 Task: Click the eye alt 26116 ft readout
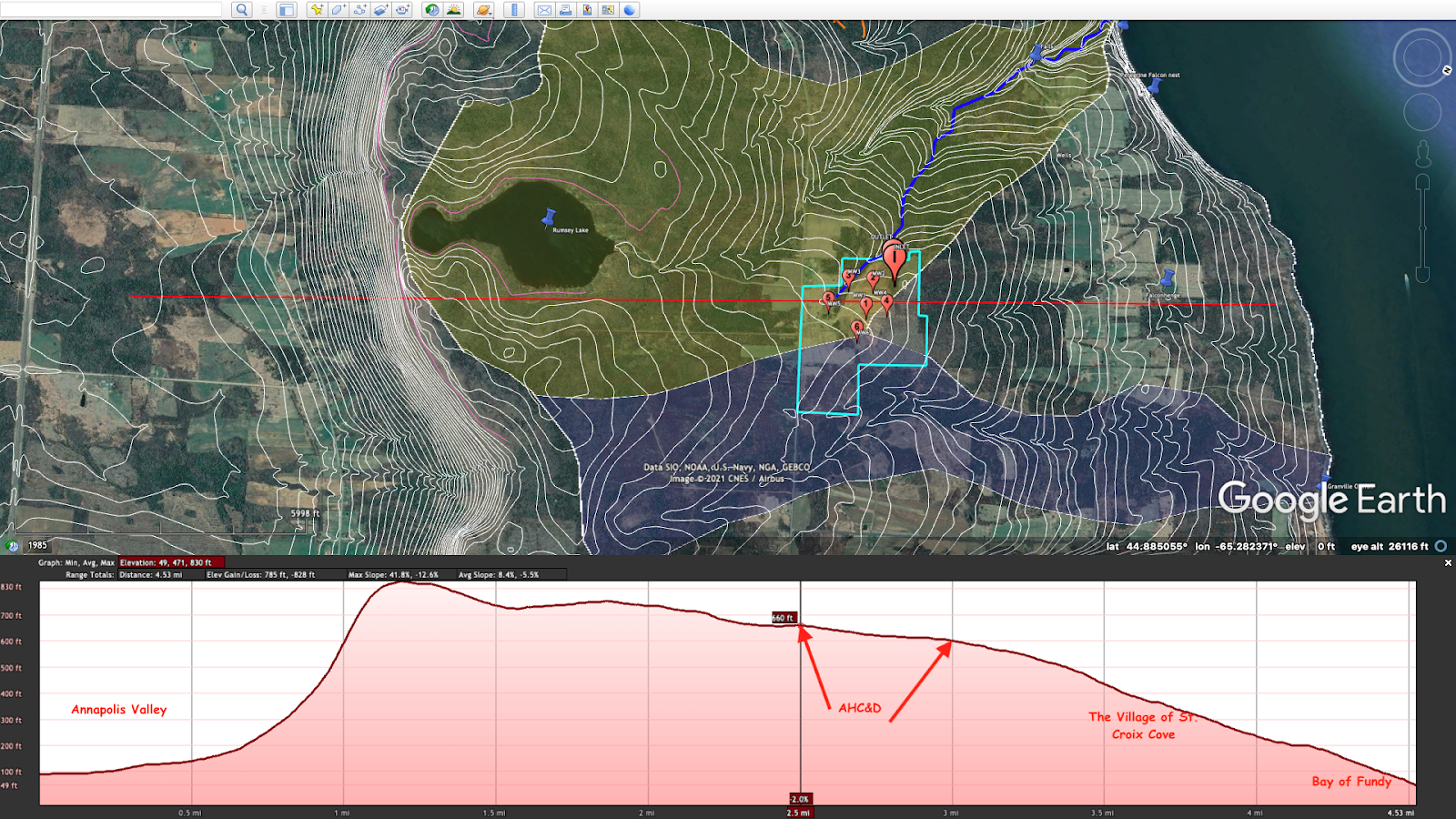(1390, 546)
